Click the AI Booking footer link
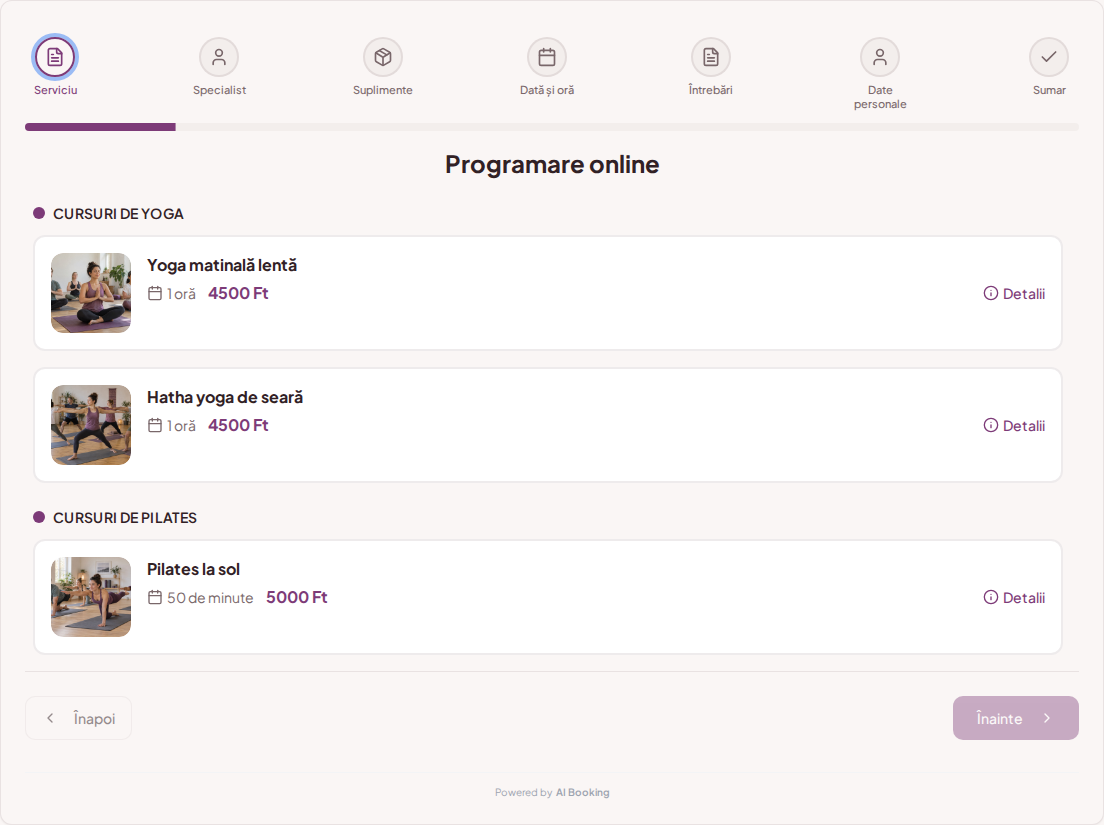1104x825 pixels. tap(582, 793)
